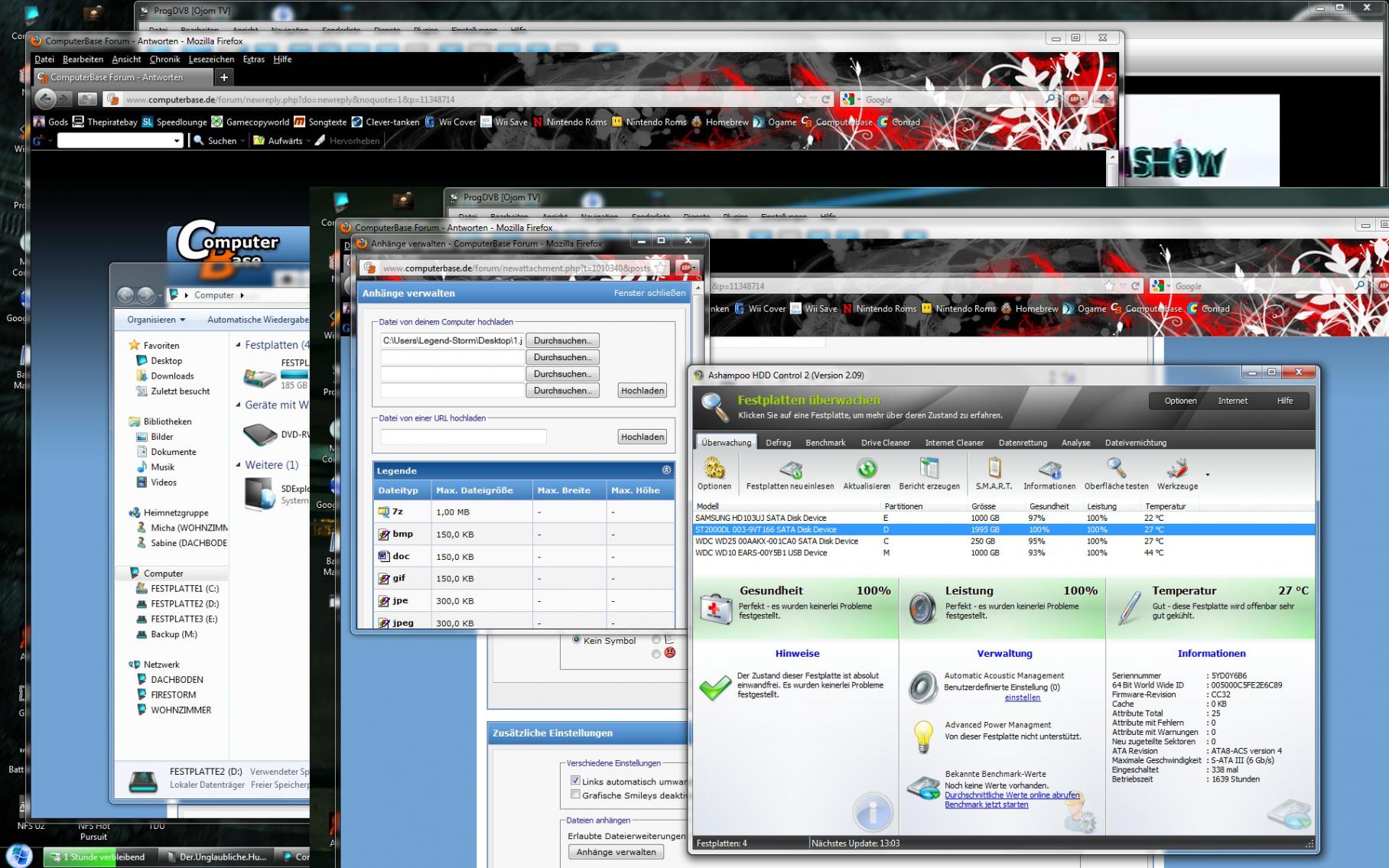The height and width of the screenshot is (868, 1389).
Task: Switch to the Benchmark tab
Action: [x=825, y=443]
